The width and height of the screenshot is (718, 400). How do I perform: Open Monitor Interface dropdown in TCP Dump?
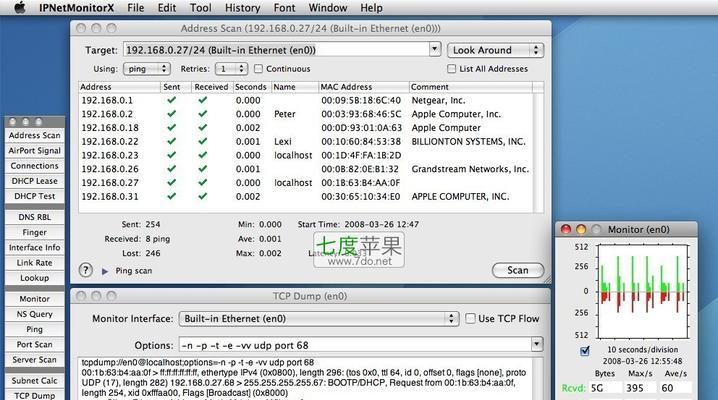(x=319, y=319)
